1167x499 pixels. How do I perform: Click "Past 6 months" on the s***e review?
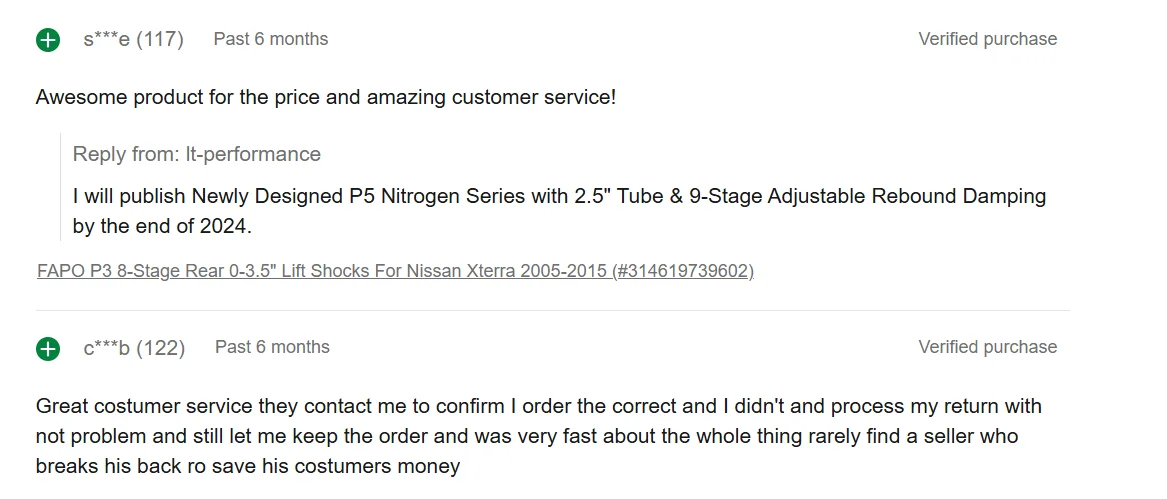click(271, 39)
